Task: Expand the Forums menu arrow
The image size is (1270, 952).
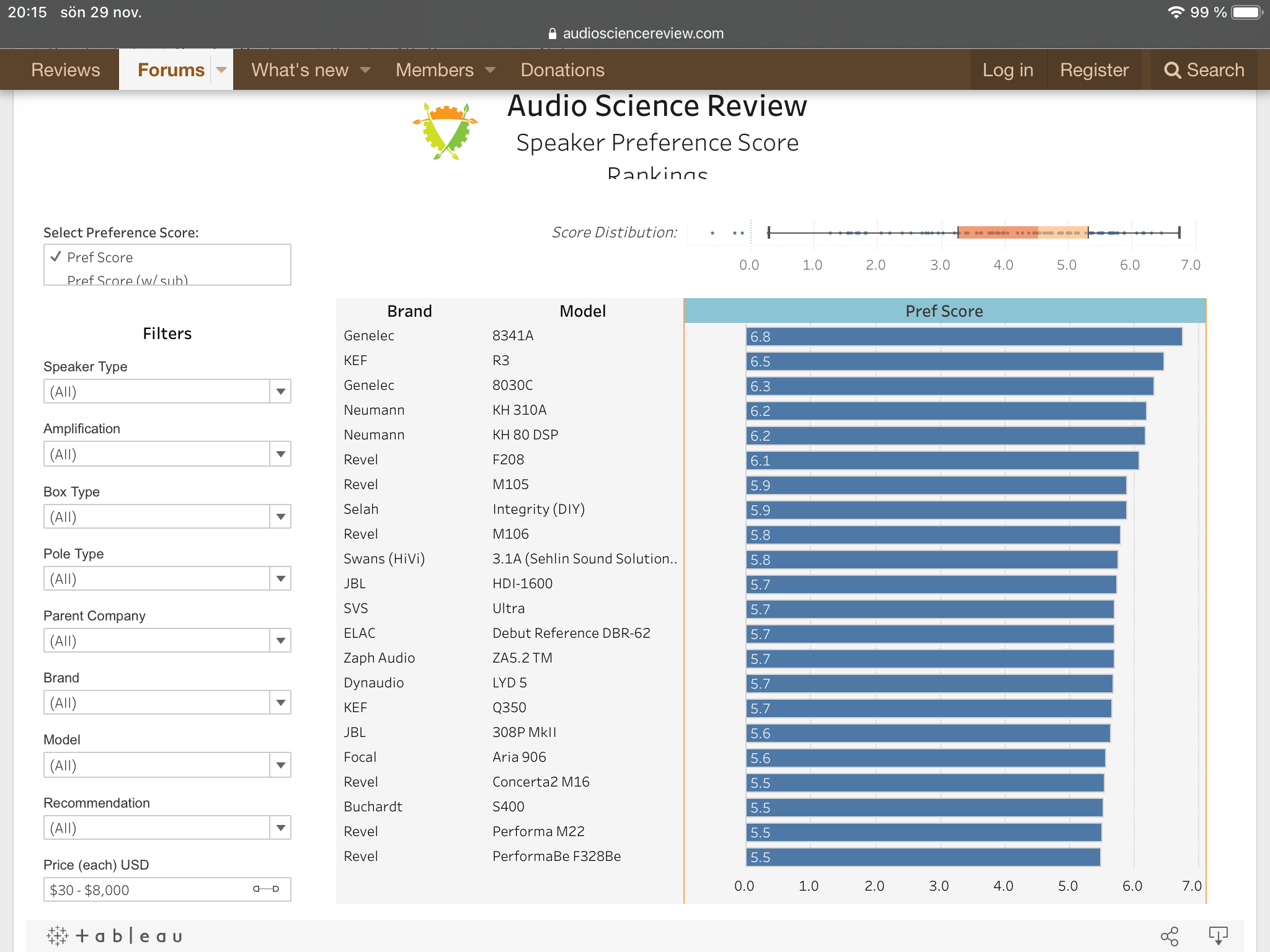Action: pos(222,70)
